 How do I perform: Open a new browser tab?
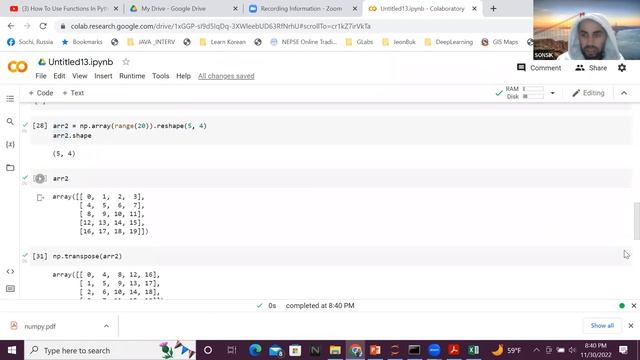pos(493,9)
